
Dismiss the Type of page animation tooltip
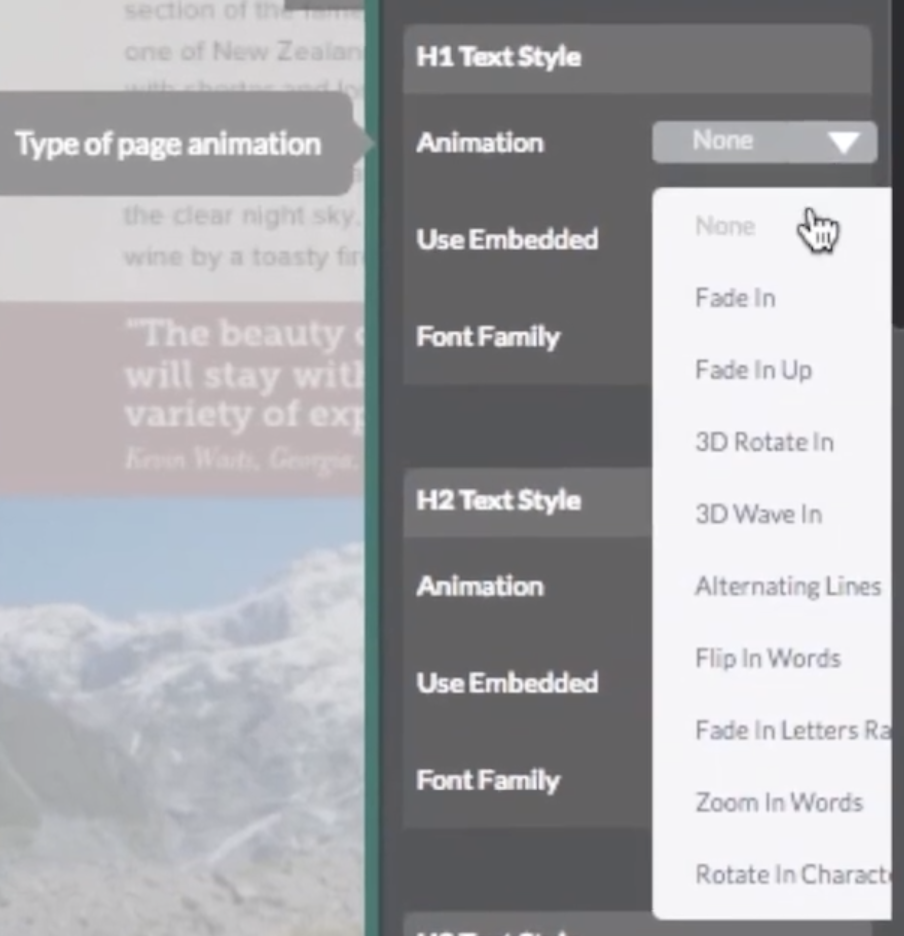coord(167,143)
